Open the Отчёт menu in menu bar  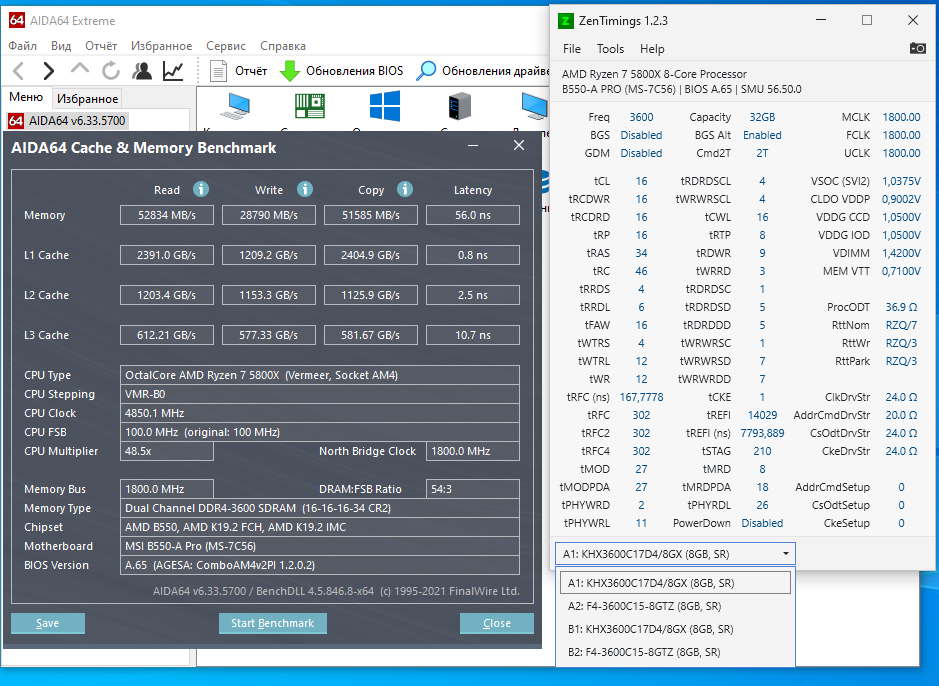(x=101, y=46)
